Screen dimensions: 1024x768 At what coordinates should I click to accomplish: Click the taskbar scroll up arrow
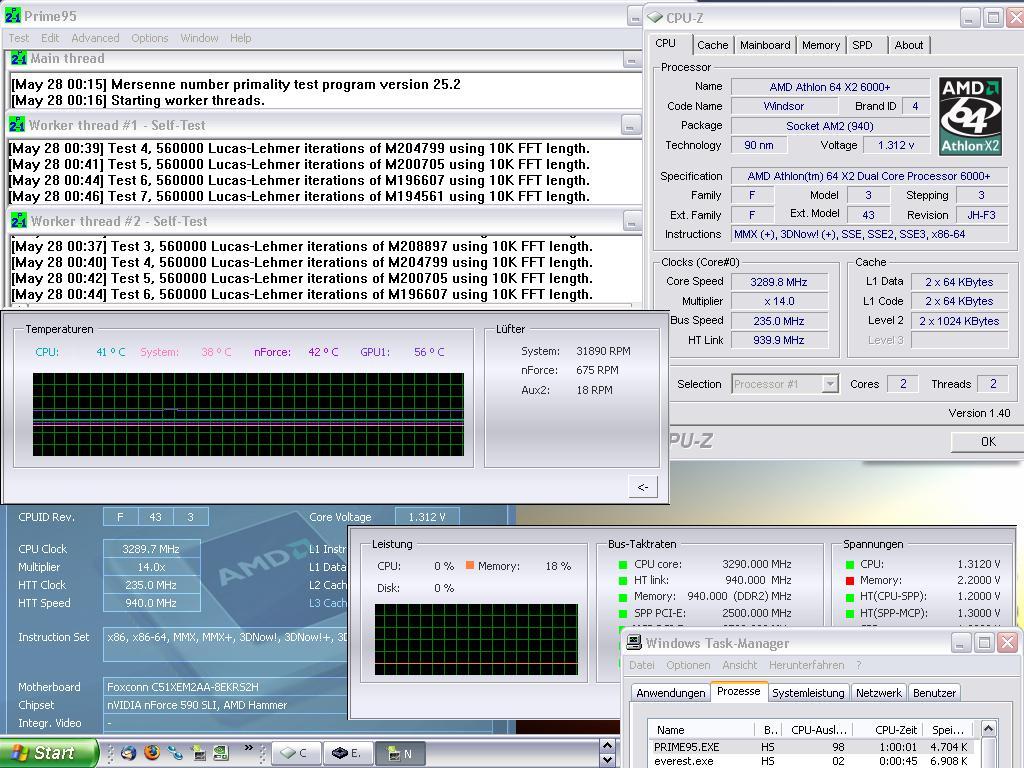(607, 745)
